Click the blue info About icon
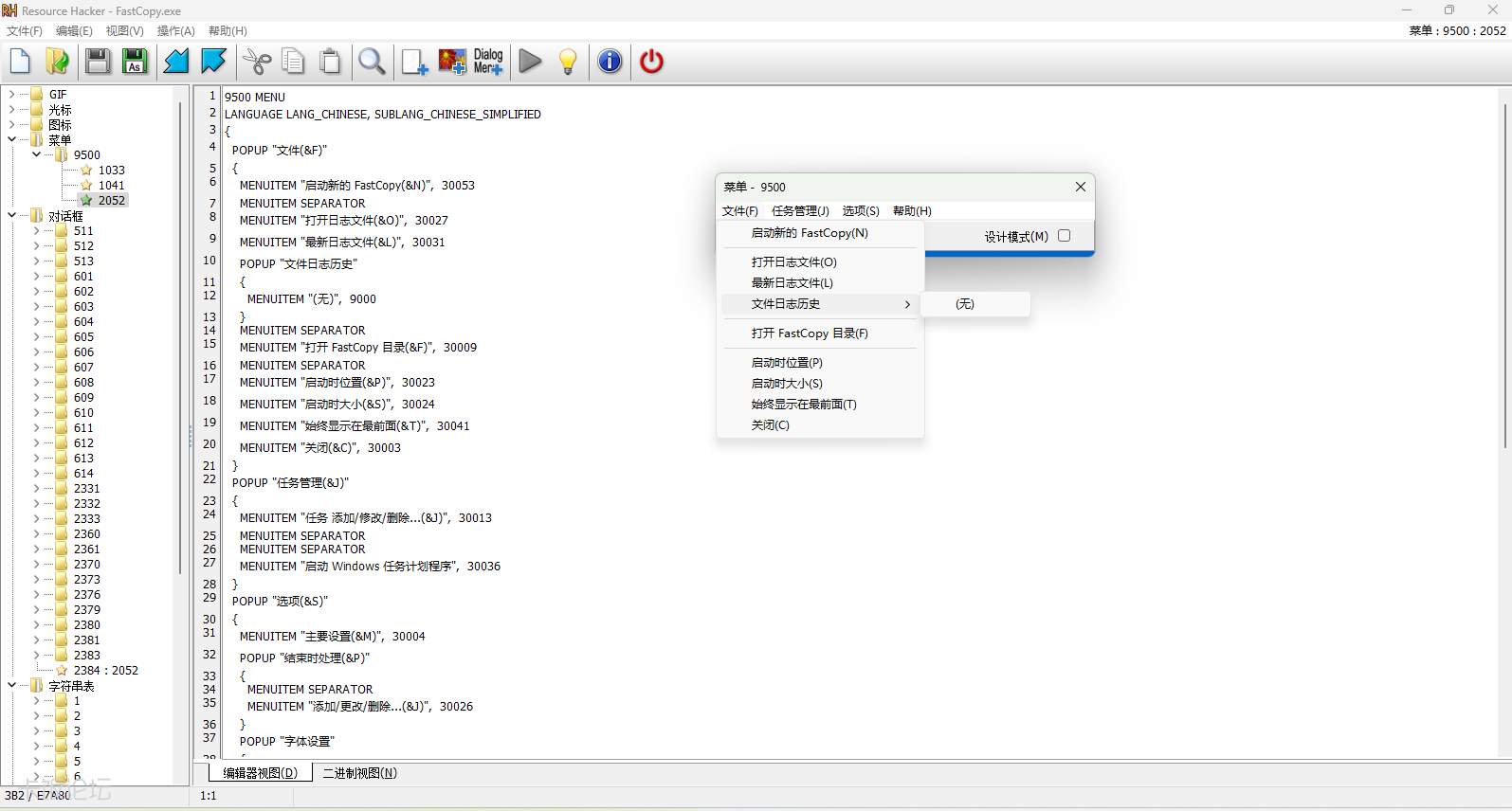 point(610,62)
